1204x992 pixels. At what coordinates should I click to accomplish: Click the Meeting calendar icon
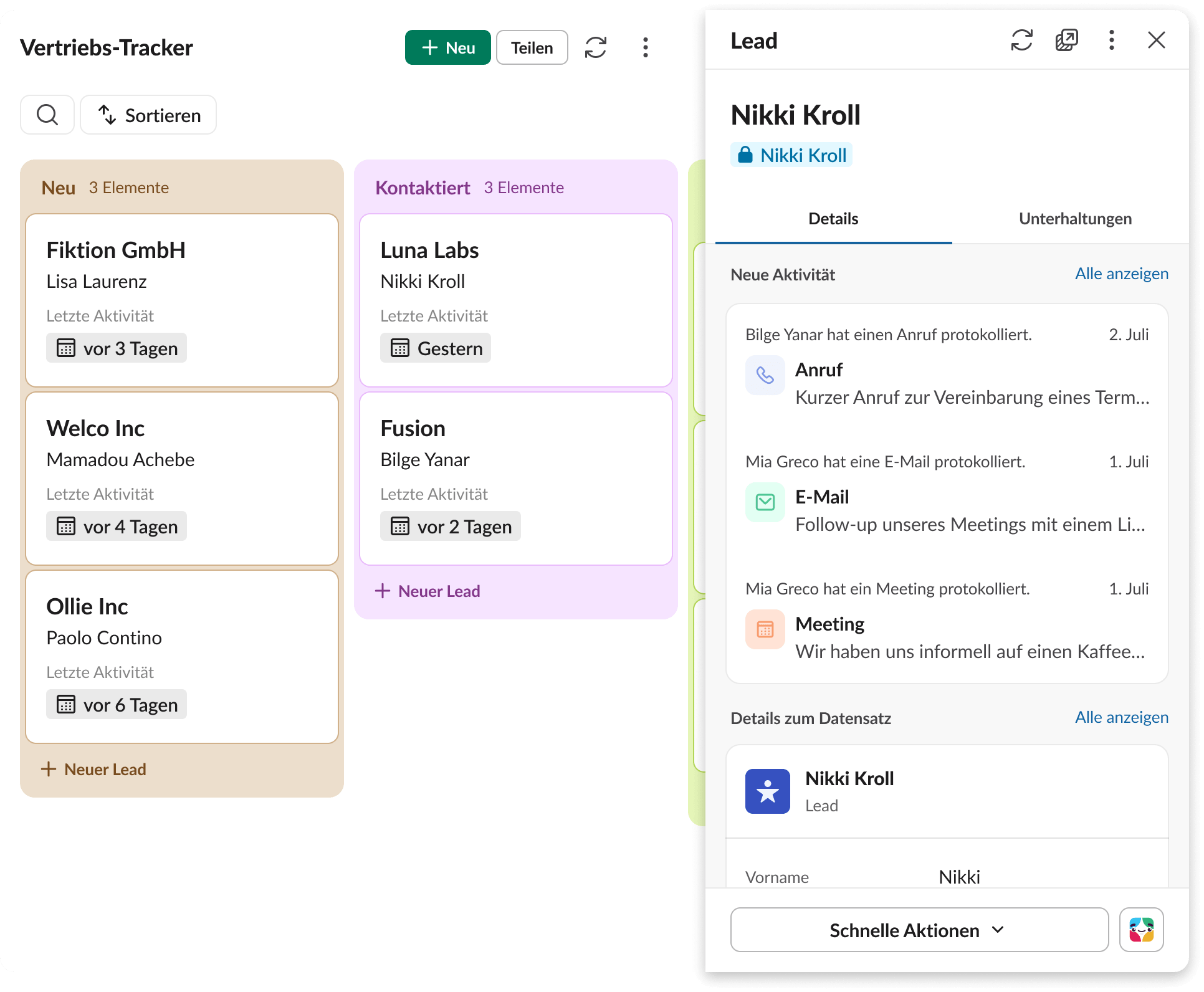point(765,629)
